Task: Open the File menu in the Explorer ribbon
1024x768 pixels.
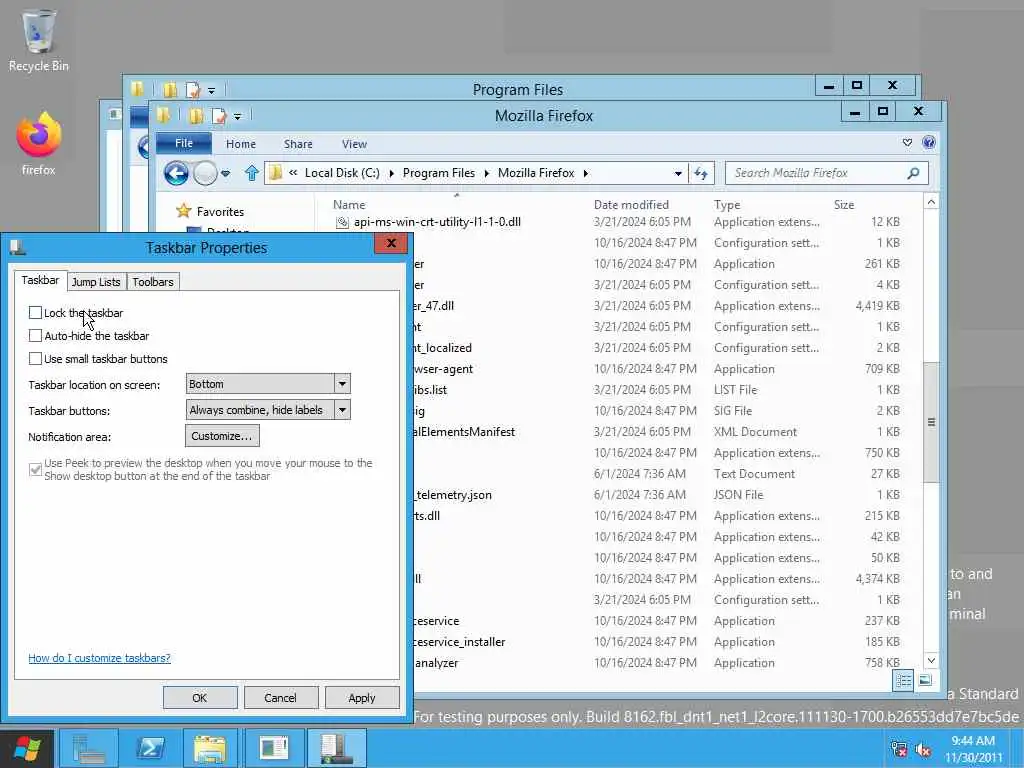Action: [184, 143]
